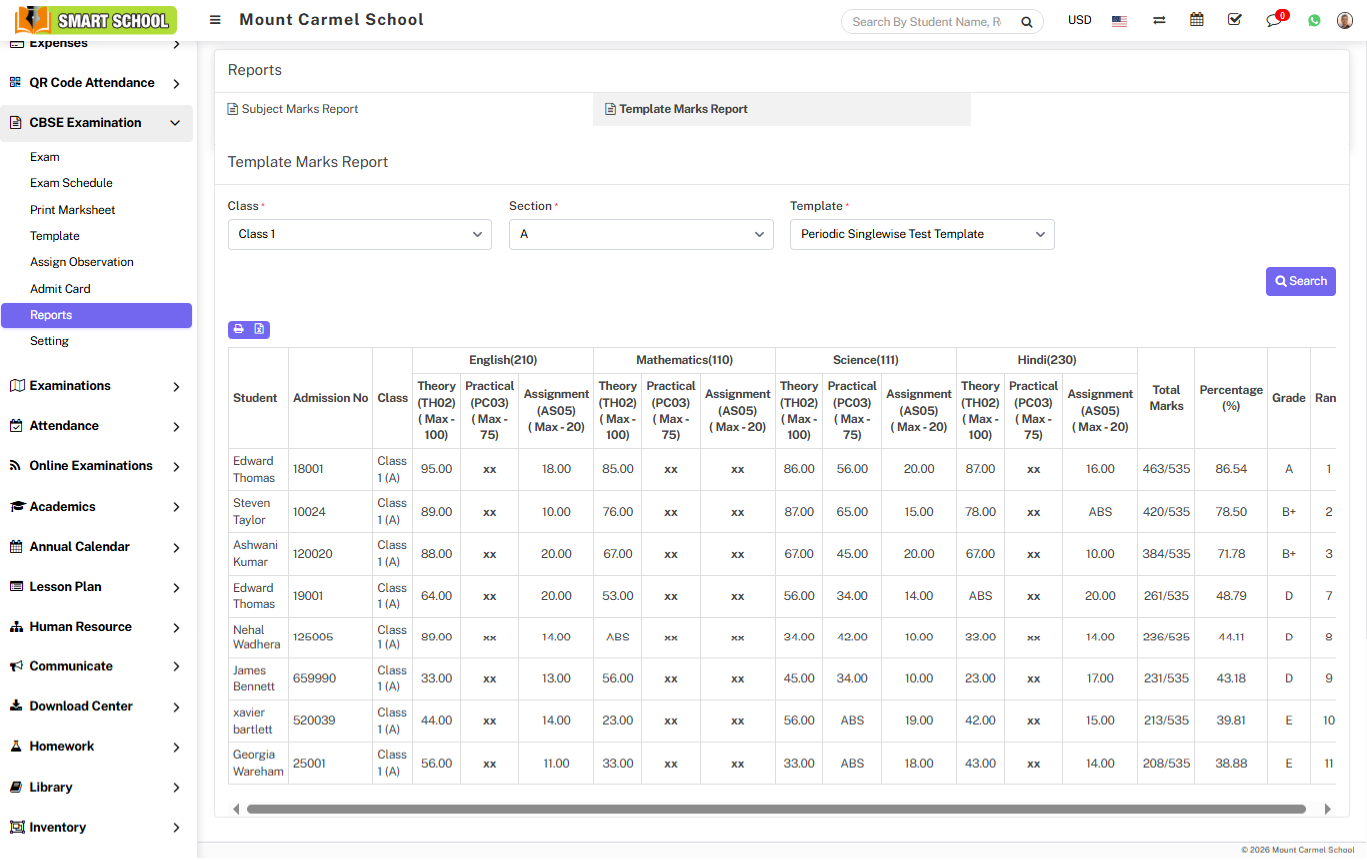Open the calendar icon in top bar

[1196, 20]
